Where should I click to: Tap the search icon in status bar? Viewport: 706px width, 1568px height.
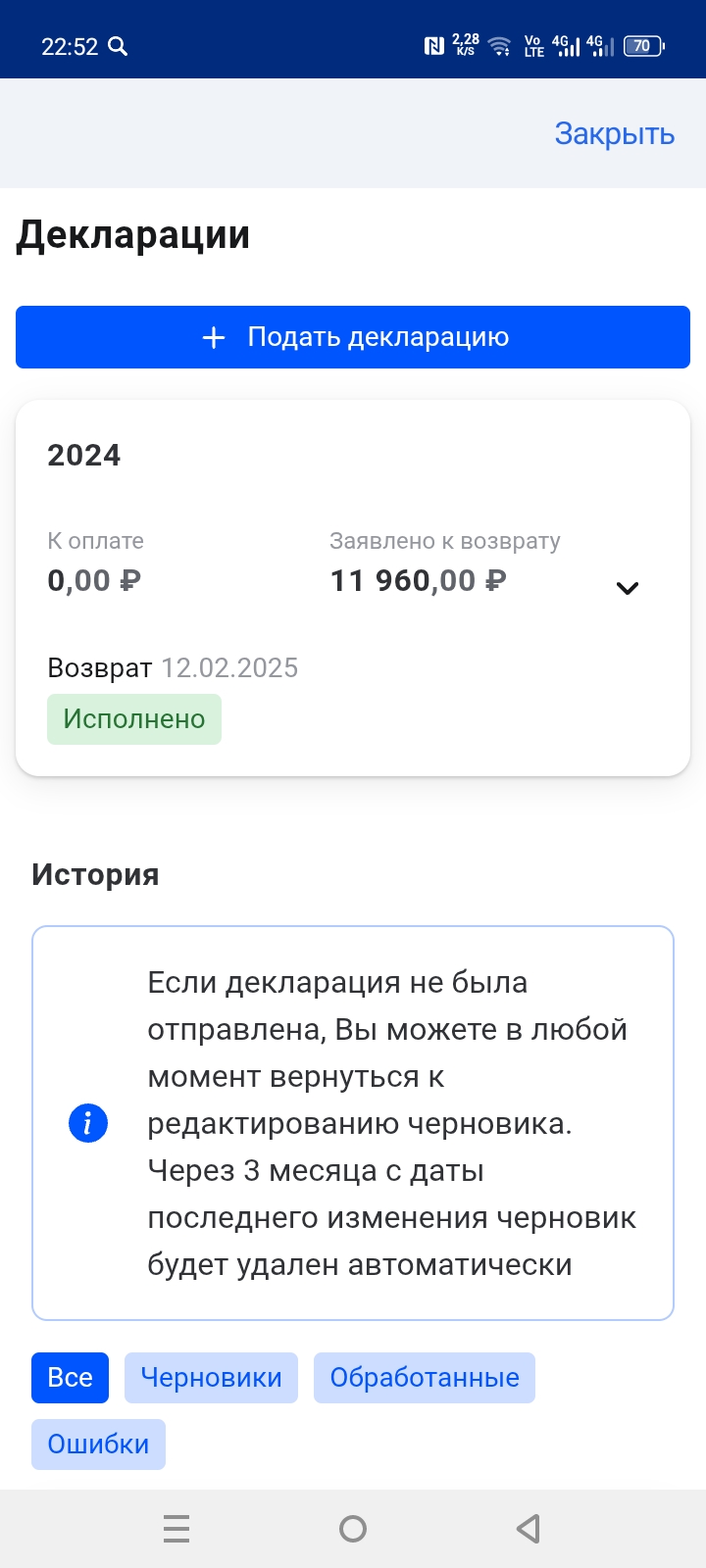click(x=118, y=46)
